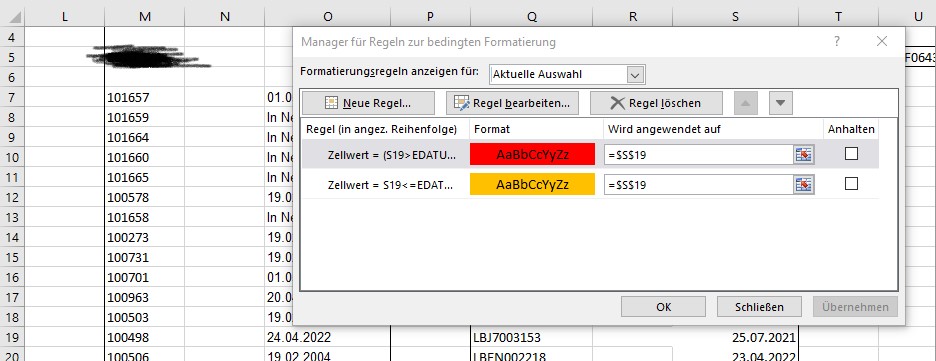Move the selected rule down
The image size is (936, 361).
[781, 103]
